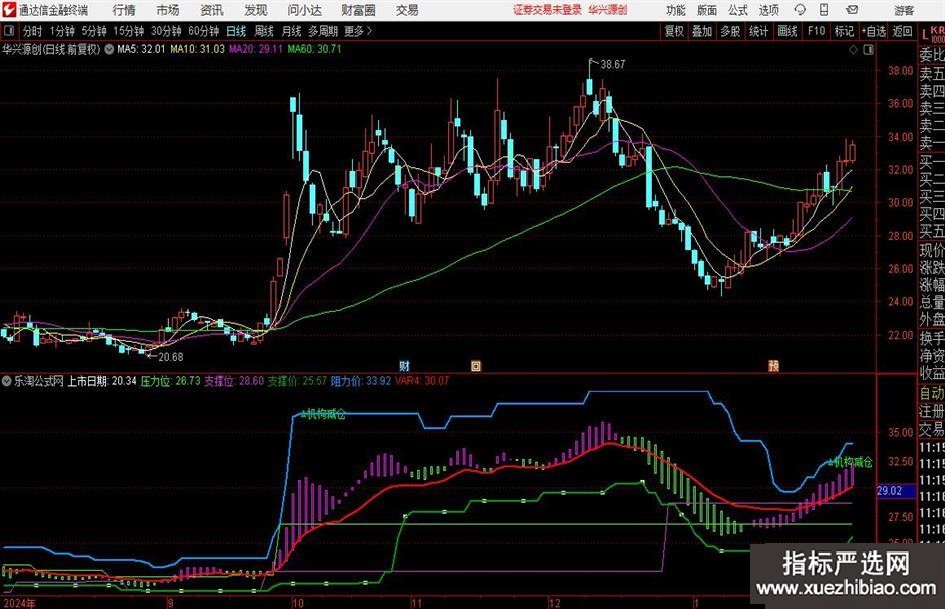
Task: Click the 通达信 red app logo icon
Action: 9,10
